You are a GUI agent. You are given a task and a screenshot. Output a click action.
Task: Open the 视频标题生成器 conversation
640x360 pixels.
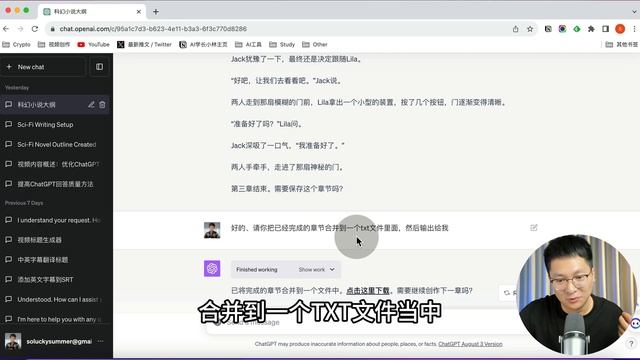55,240
